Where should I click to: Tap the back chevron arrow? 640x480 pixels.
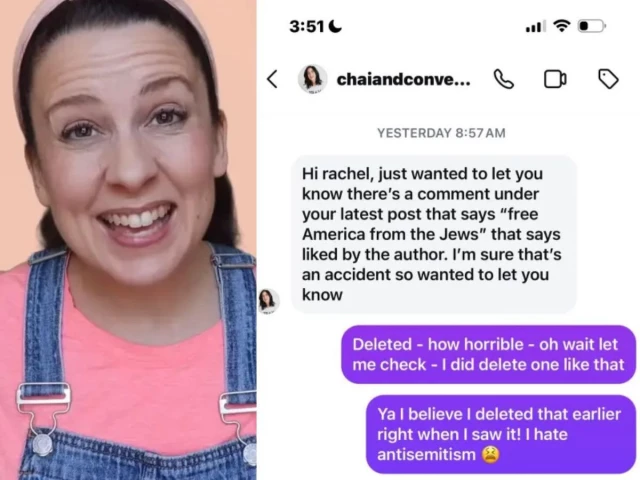272,79
